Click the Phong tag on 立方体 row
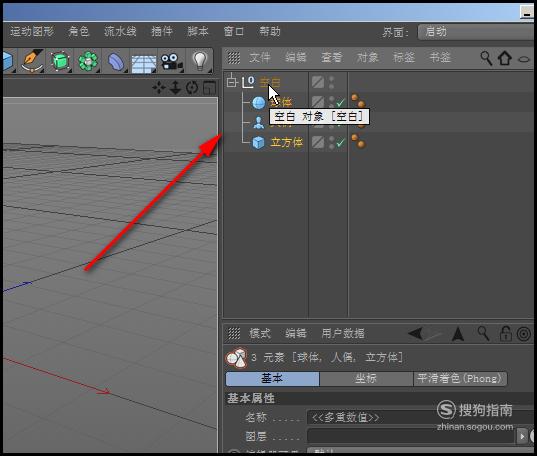This screenshot has height=456, width=537. pos(358,141)
